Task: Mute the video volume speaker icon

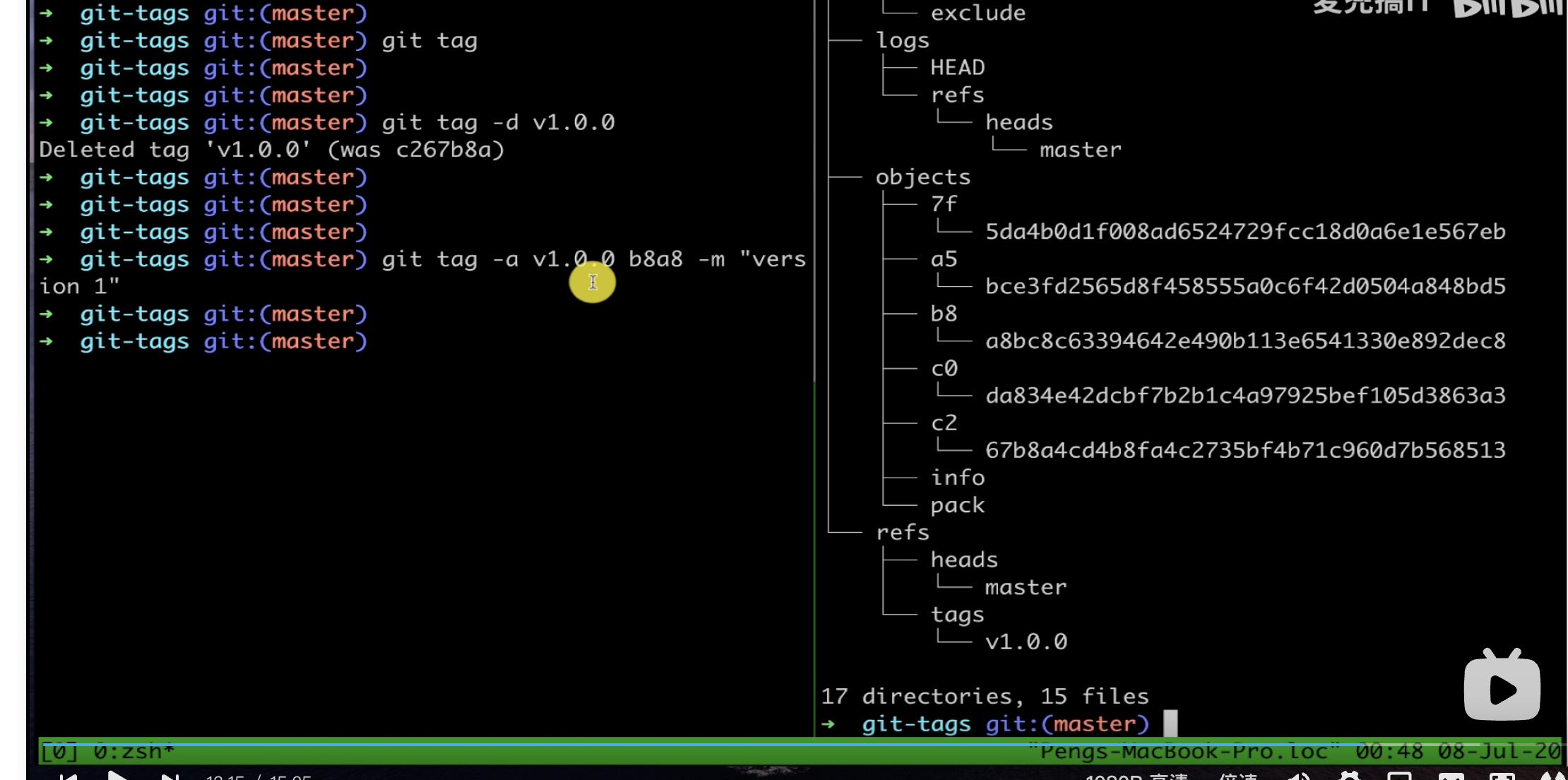Action: 1298,776
